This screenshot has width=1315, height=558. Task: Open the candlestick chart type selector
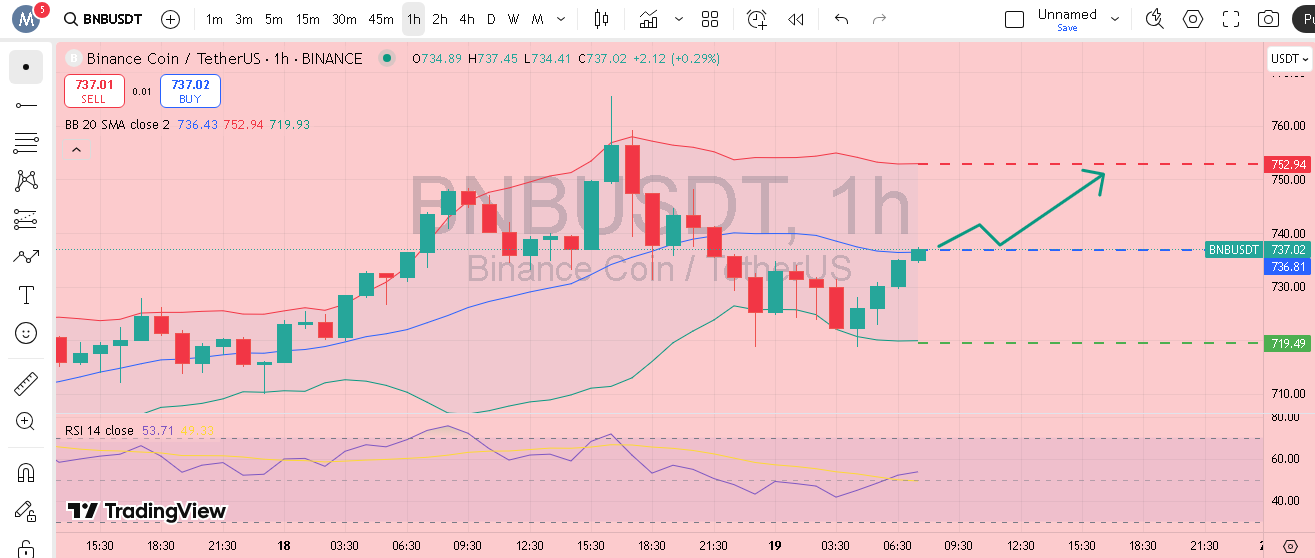point(601,19)
